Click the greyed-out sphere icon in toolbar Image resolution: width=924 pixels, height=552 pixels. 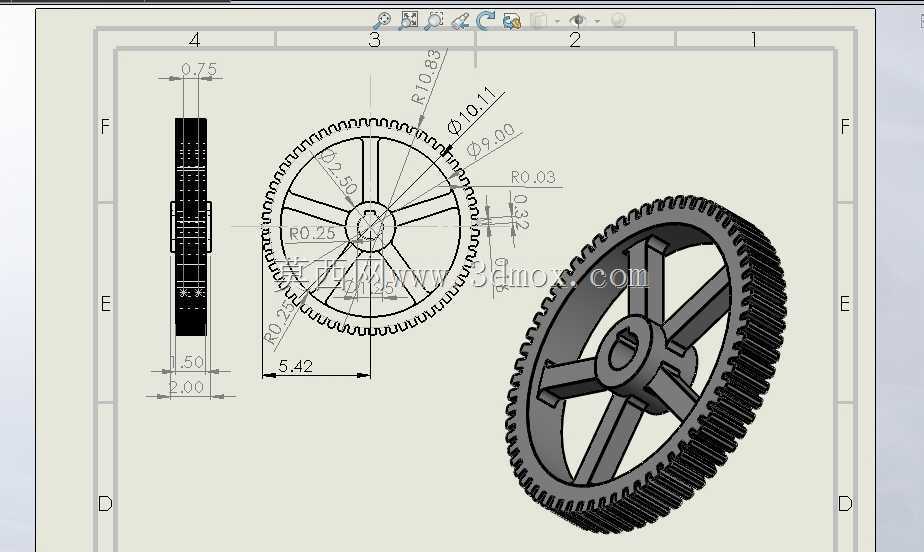pos(618,21)
